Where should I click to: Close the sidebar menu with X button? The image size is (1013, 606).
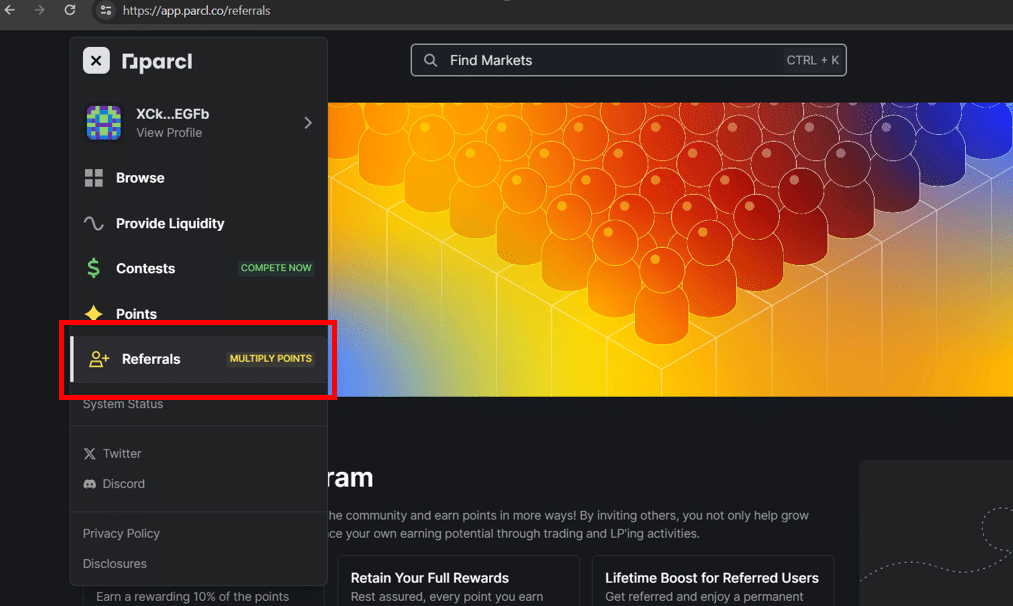point(96,61)
